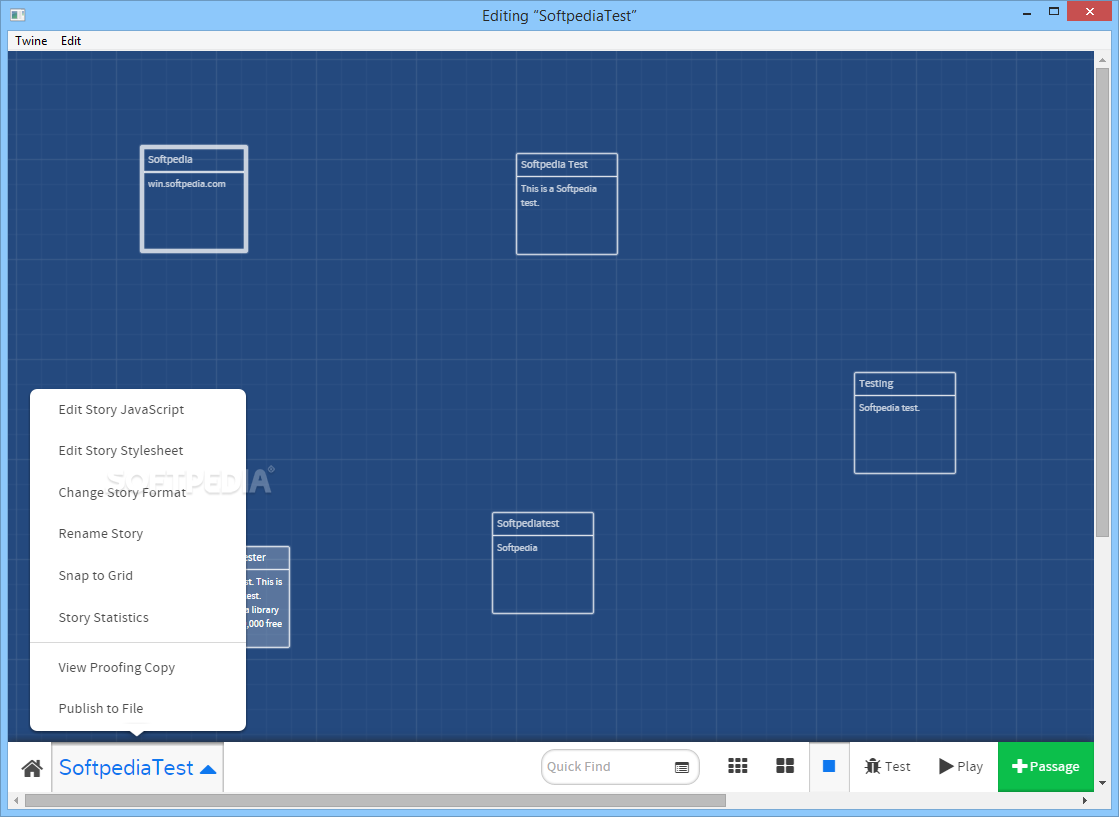Select the Testing passage
Image resolution: width=1119 pixels, height=817 pixels.
[x=905, y=423]
